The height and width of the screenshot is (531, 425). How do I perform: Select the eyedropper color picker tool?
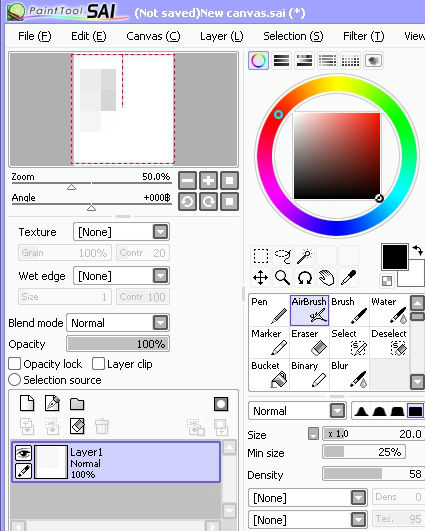[348, 278]
